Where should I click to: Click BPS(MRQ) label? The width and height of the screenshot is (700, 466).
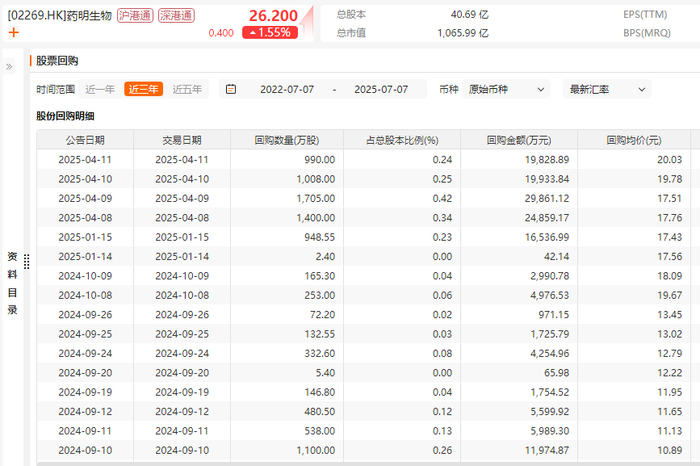(x=647, y=33)
